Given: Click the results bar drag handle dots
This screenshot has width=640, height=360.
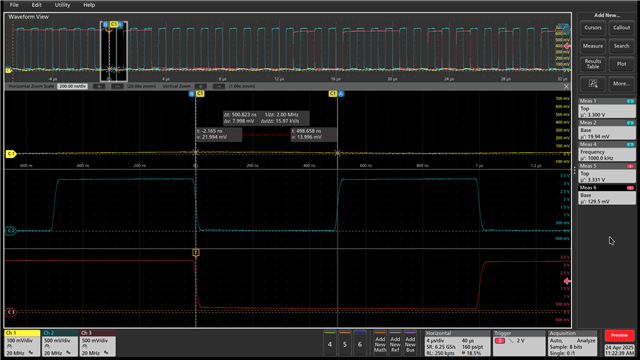Looking at the screenshot, I should pos(574,170).
